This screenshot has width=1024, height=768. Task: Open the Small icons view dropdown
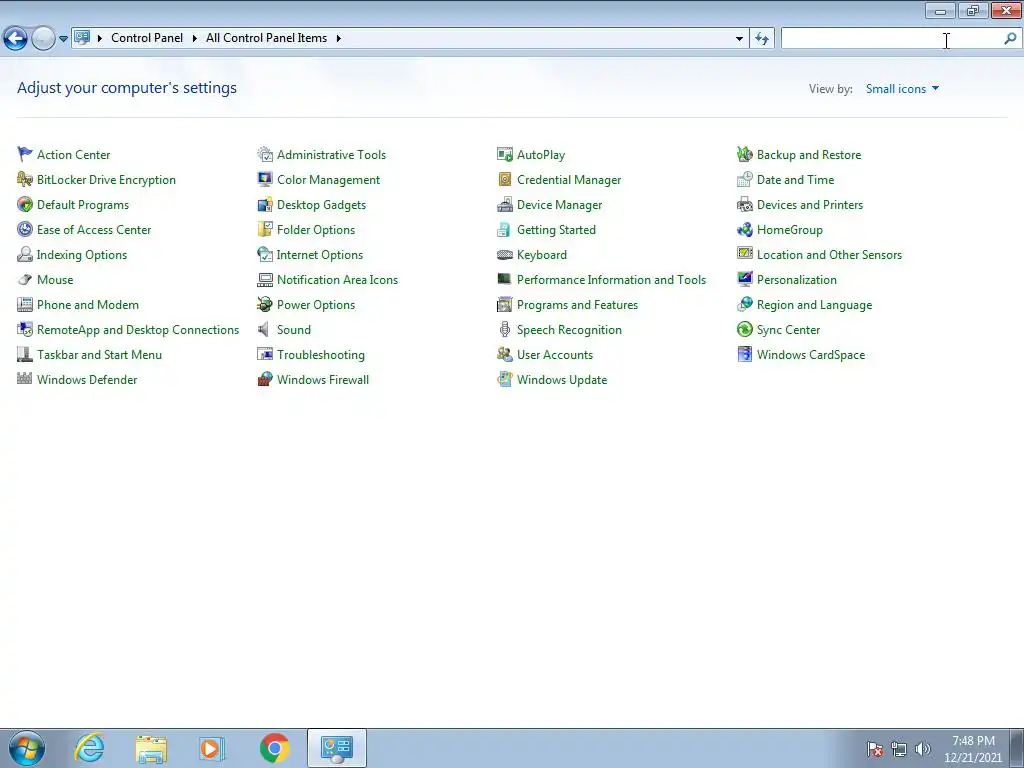pos(902,89)
